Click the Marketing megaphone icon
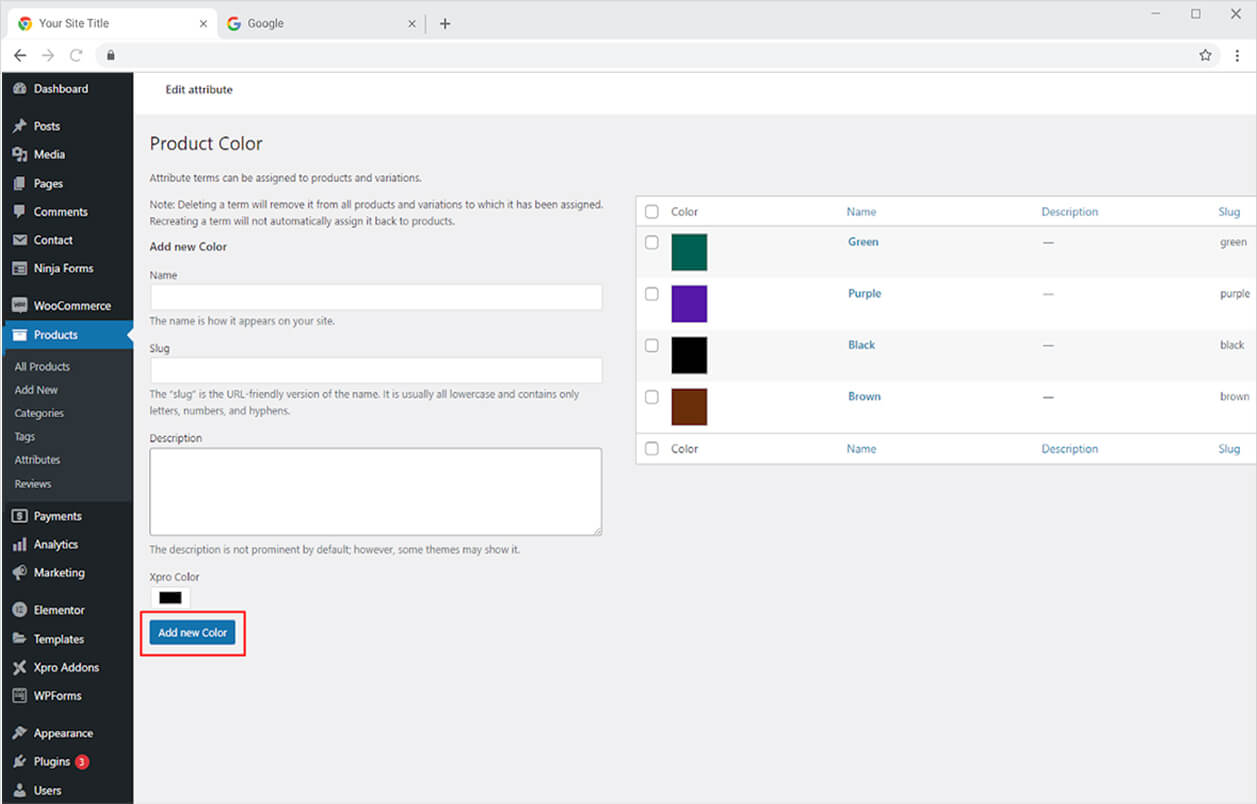This screenshot has height=804, width=1257. pyautogui.click(x=19, y=573)
